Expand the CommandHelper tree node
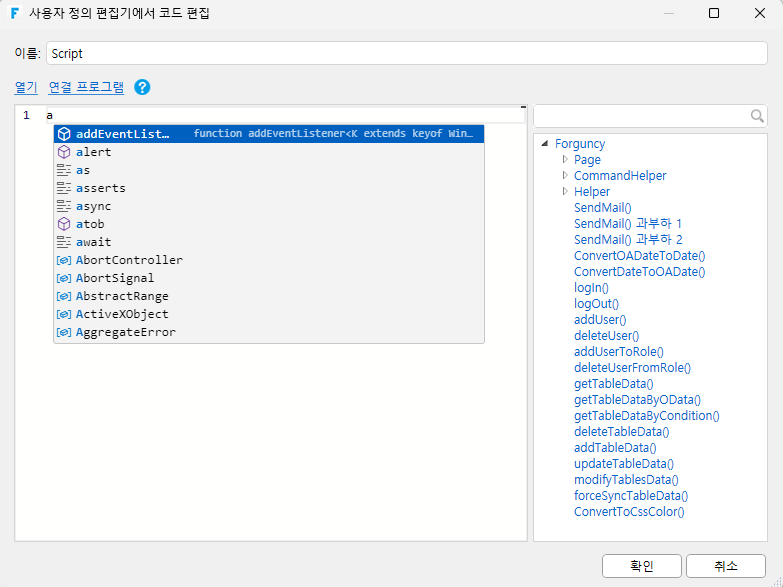Image resolution: width=783 pixels, height=587 pixels. [x=565, y=175]
